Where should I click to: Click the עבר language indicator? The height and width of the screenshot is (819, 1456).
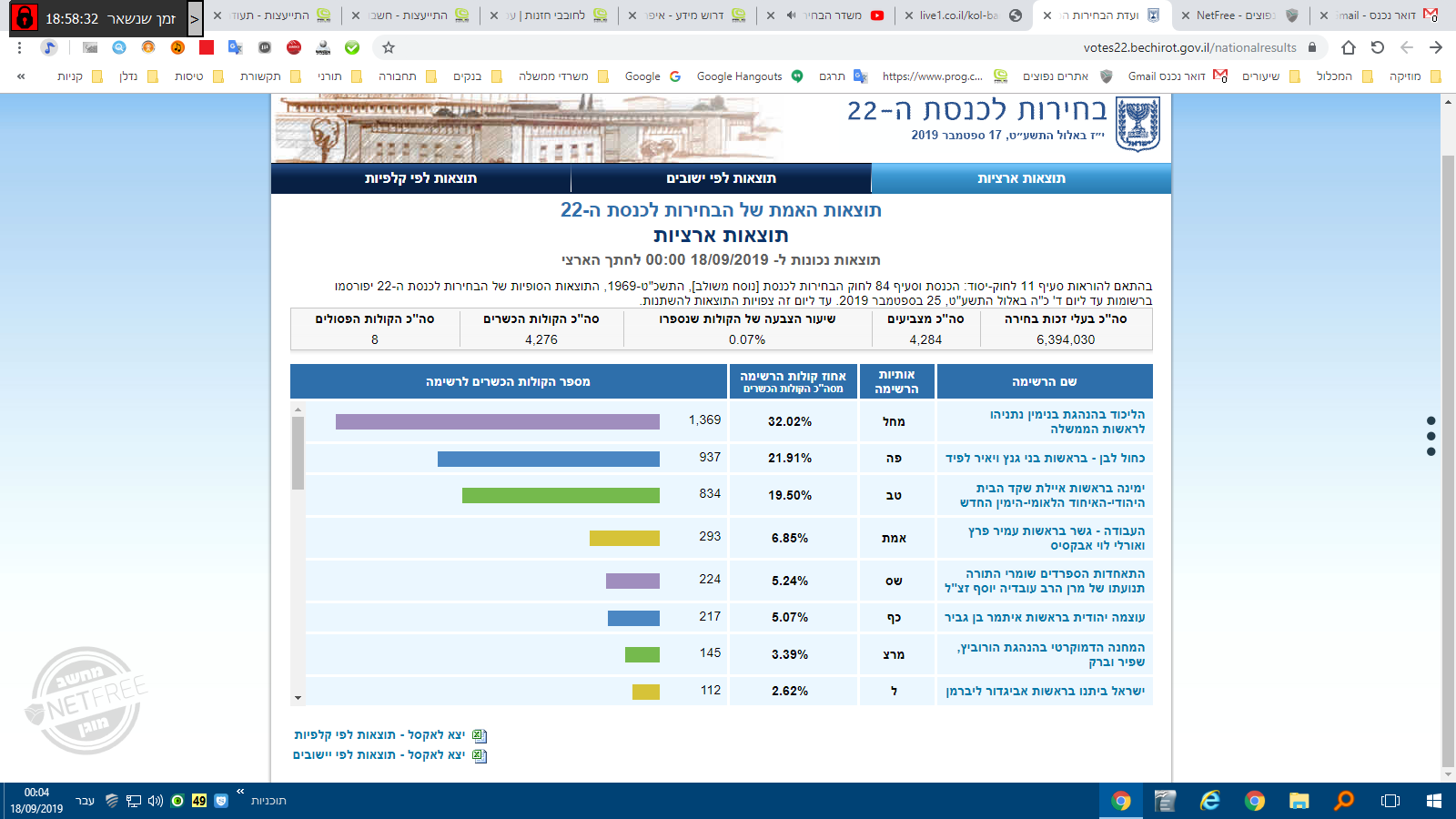coord(85,801)
